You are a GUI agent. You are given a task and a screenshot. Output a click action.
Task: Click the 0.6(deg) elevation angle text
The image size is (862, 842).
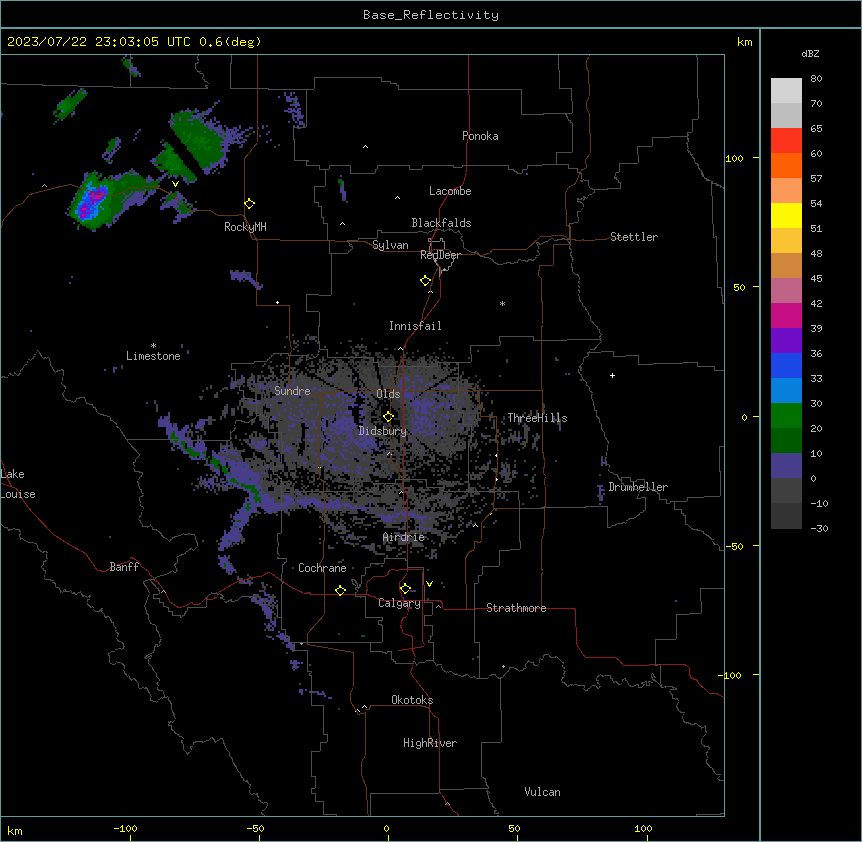(x=230, y=42)
